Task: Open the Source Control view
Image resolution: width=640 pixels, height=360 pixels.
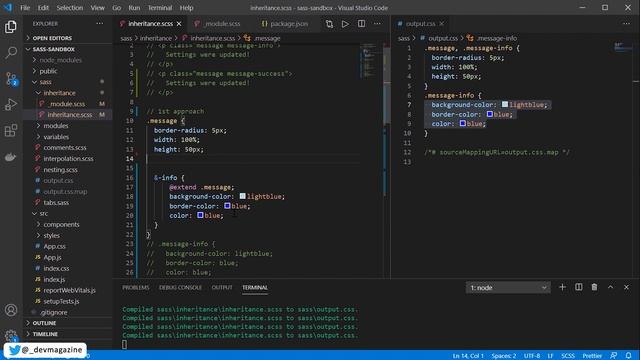Action: coord(11,78)
